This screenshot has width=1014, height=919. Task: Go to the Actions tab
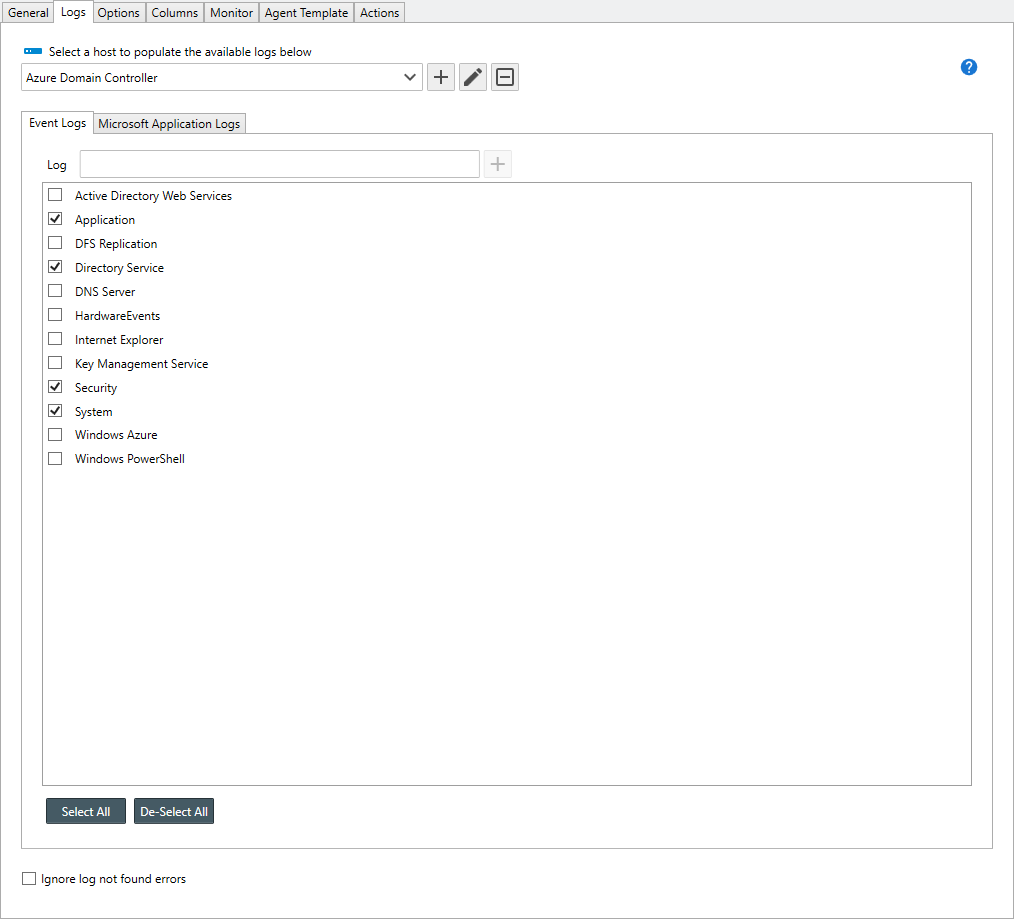[379, 13]
